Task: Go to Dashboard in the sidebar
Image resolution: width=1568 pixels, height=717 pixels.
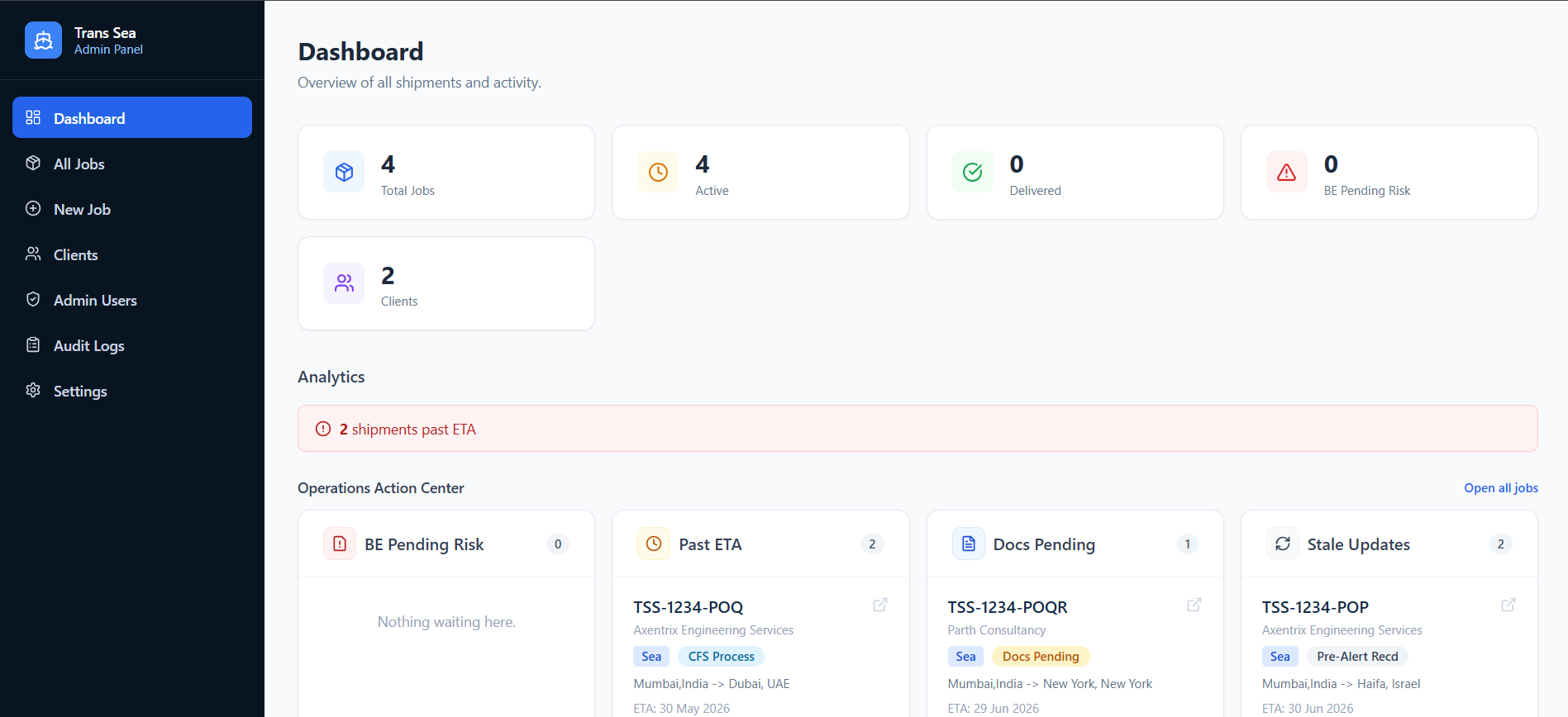Action: pos(132,117)
